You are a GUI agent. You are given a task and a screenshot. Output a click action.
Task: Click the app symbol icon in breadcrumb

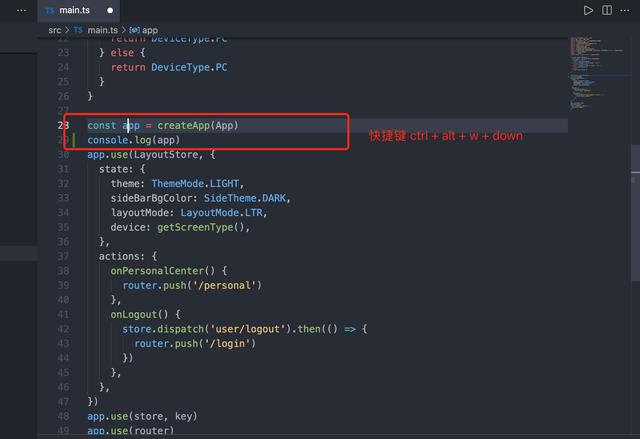tap(134, 30)
